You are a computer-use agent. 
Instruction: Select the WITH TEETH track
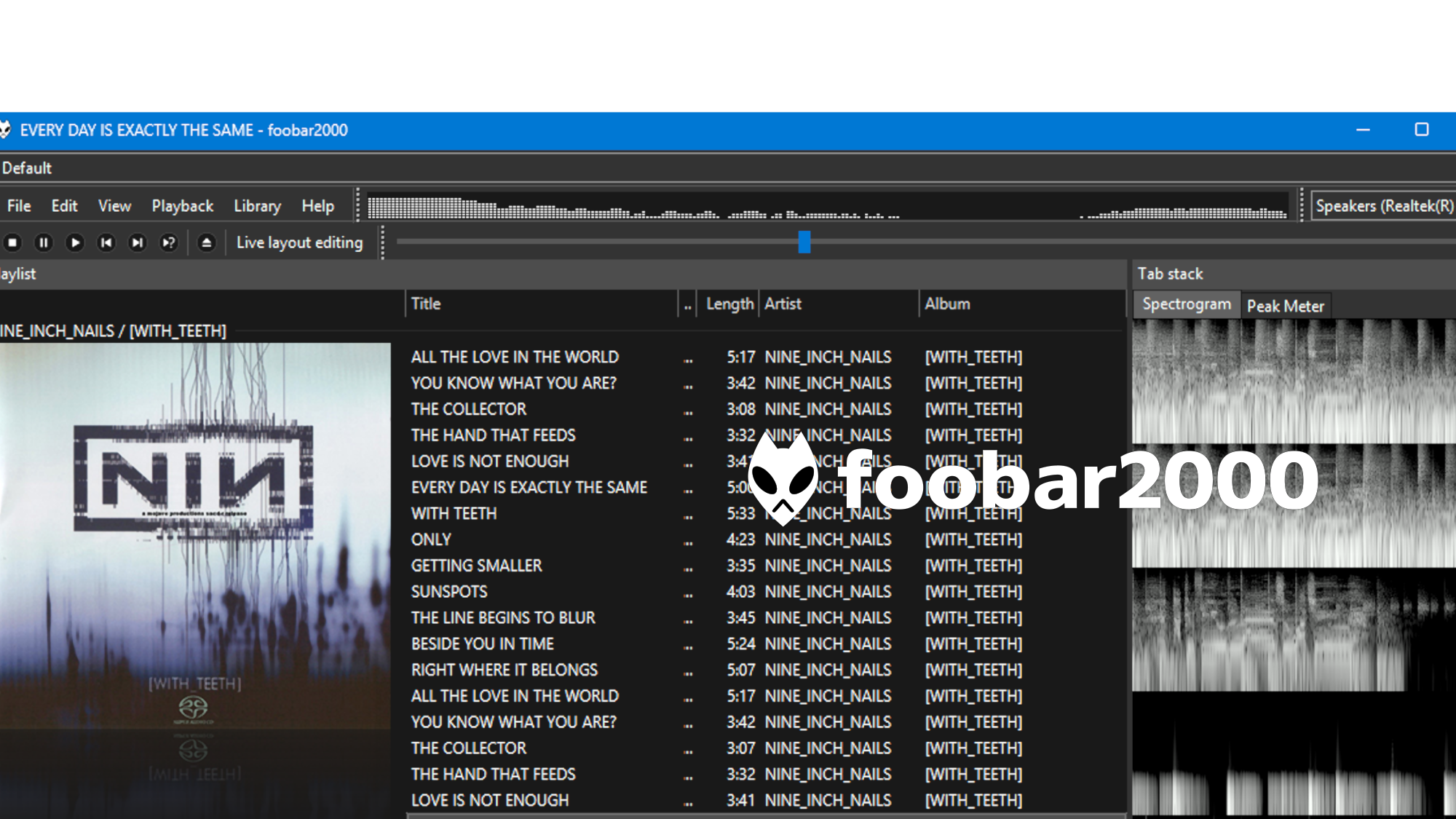pos(765,513)
